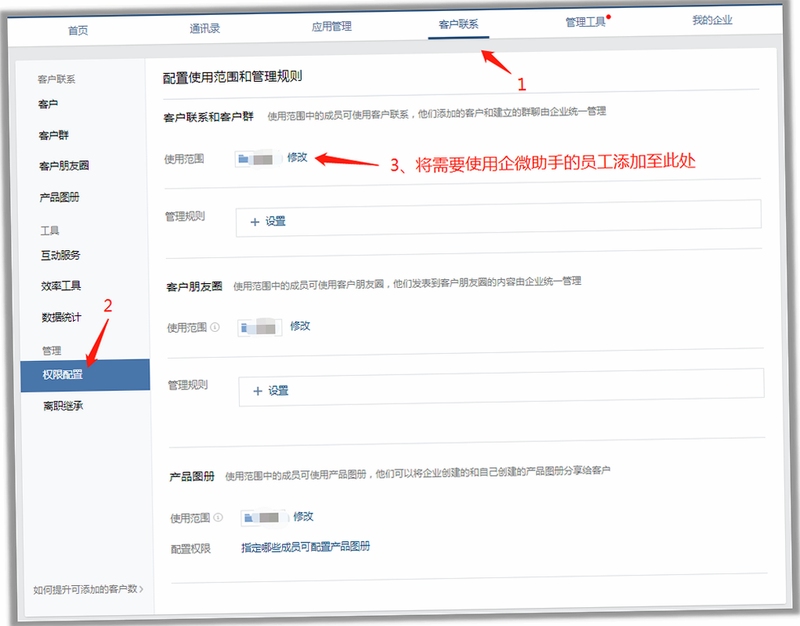
Task: Click folder tag in 客户朋友圈 使用范围
Action: coord(260,327)
